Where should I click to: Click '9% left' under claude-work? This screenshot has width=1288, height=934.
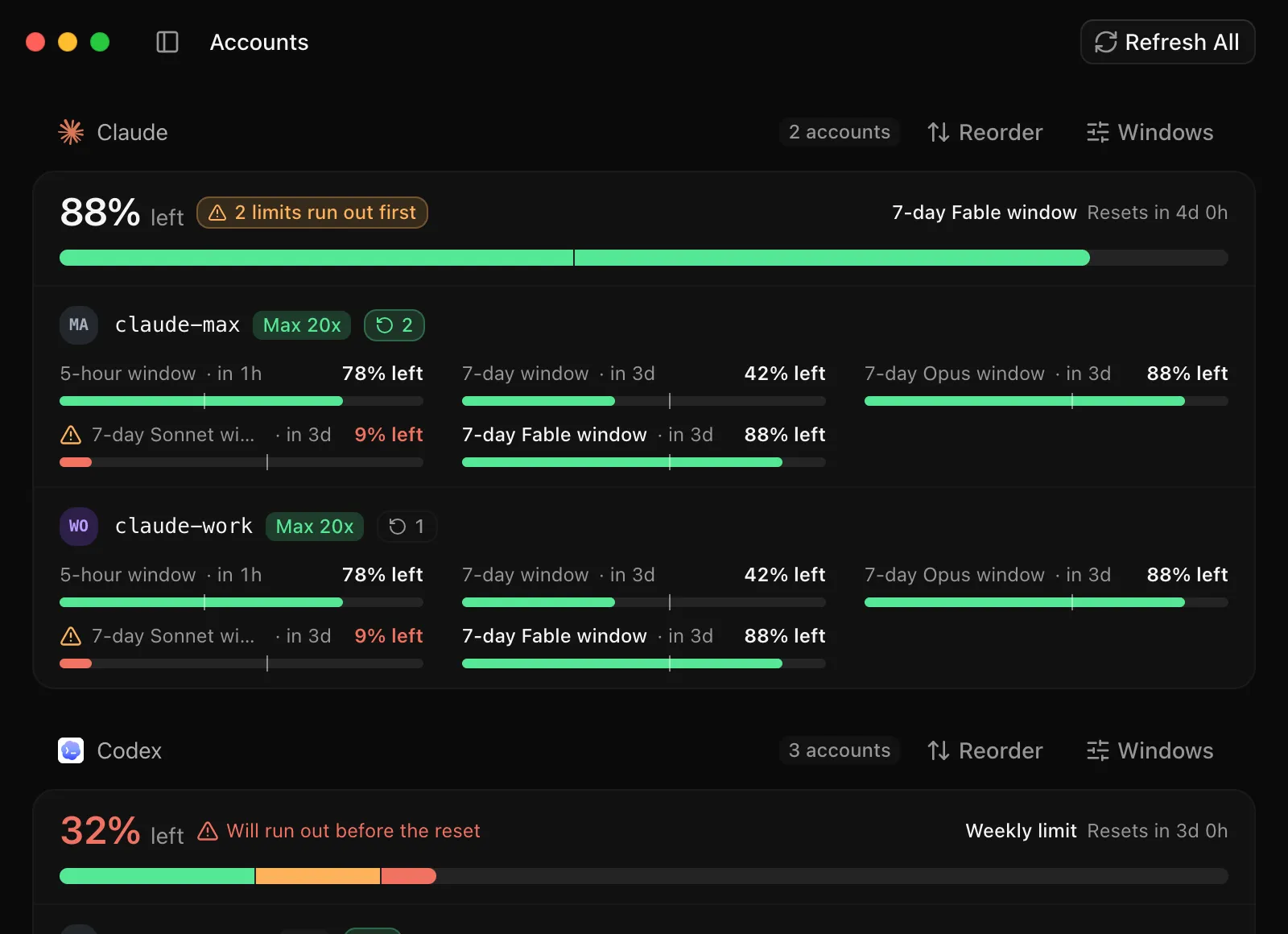[389, 636]
